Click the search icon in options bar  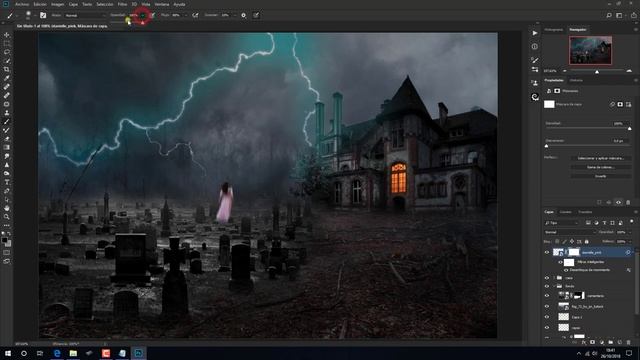coord(609,15)
